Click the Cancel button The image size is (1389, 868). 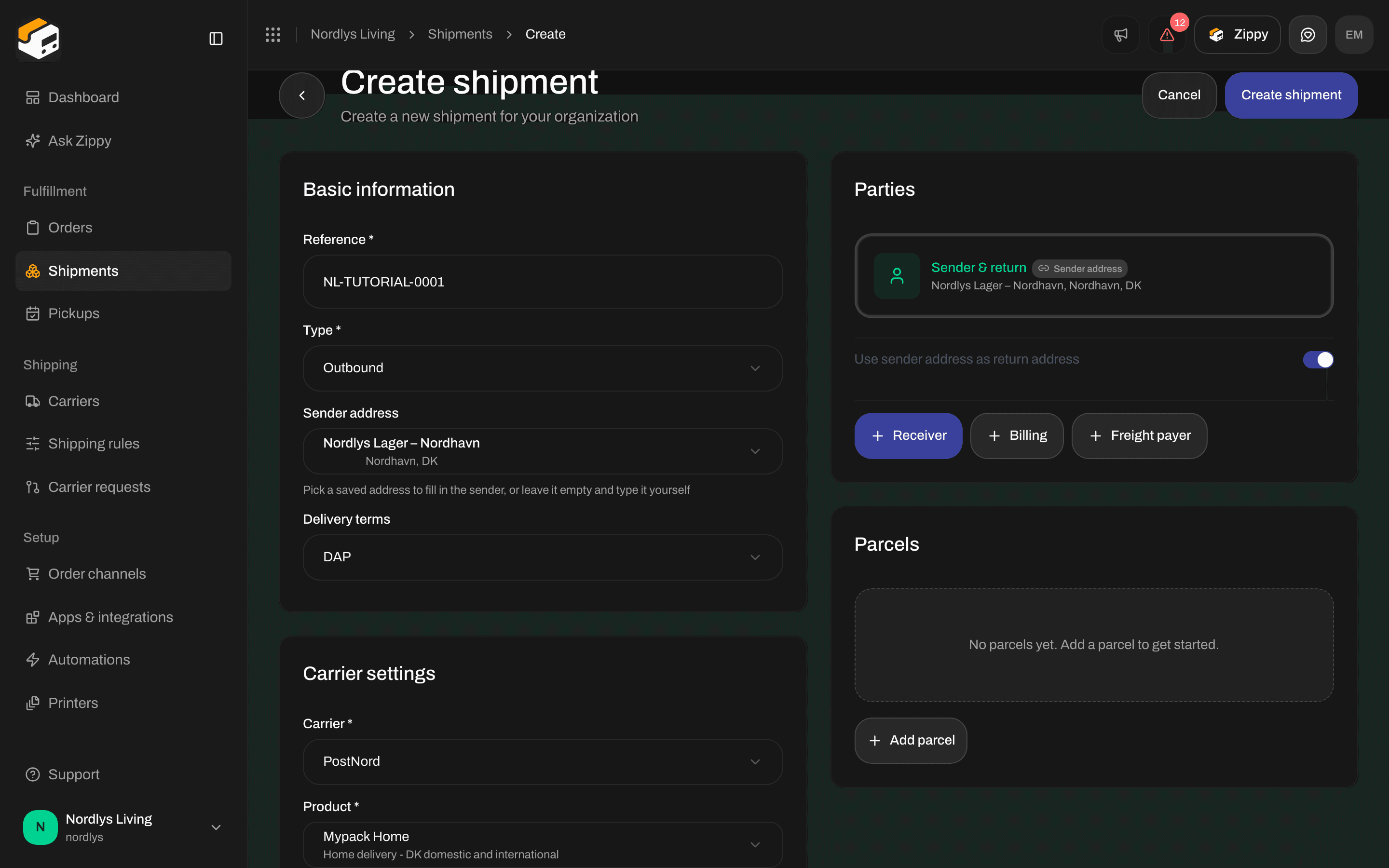1179,95
